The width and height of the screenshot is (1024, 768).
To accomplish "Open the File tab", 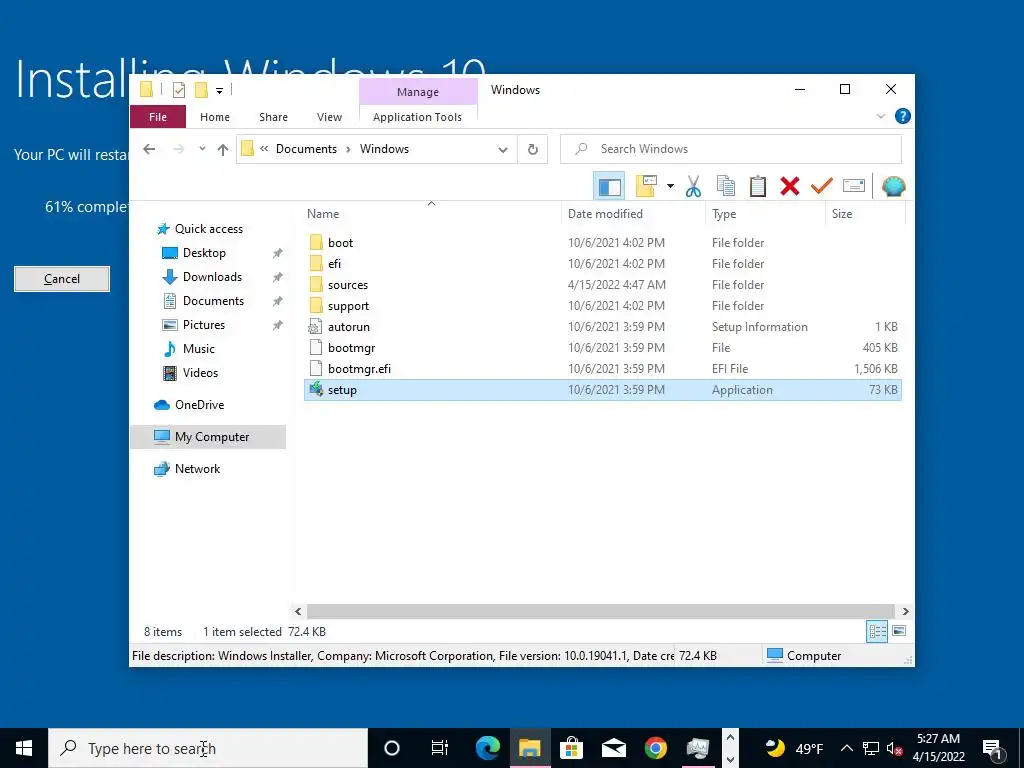I will coord(158,117).
